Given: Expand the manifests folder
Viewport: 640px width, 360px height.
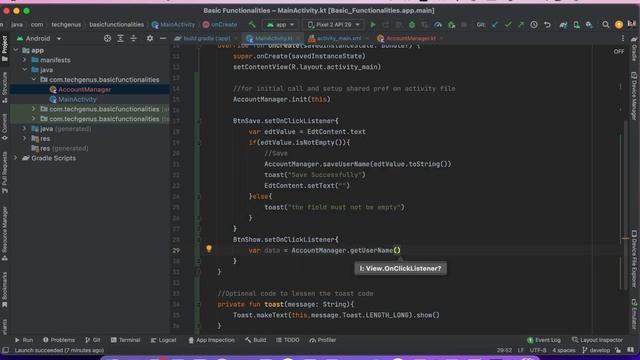Looking at the screenshot, I should click(25, 60).
